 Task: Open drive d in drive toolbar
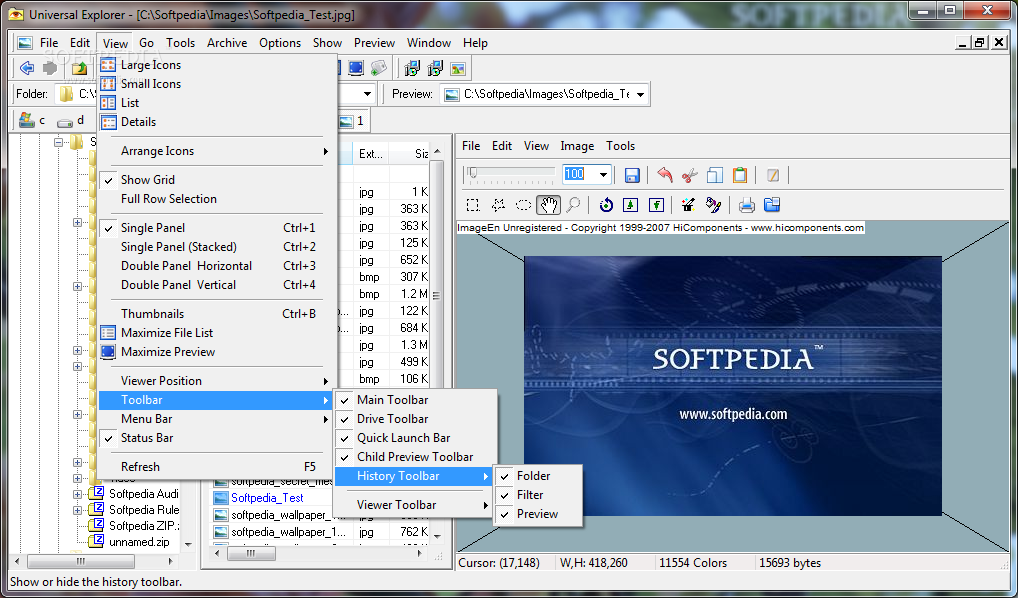coord(70,120)
